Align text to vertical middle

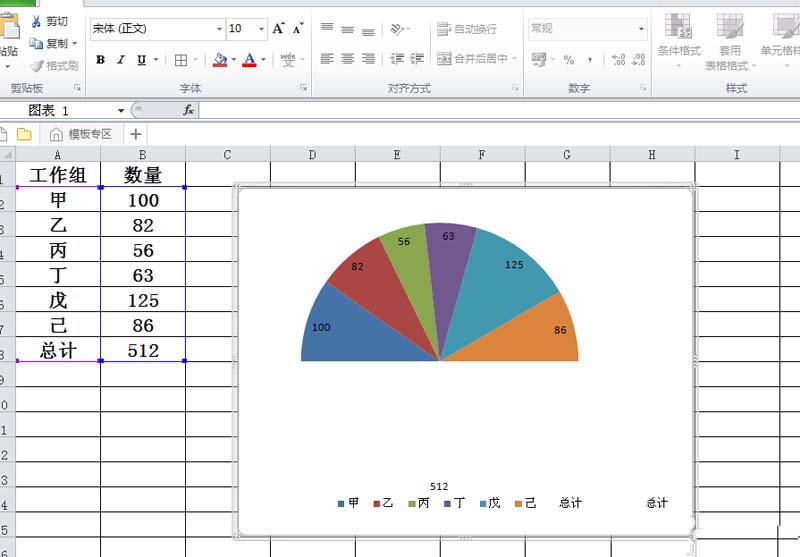pos(347,30)
